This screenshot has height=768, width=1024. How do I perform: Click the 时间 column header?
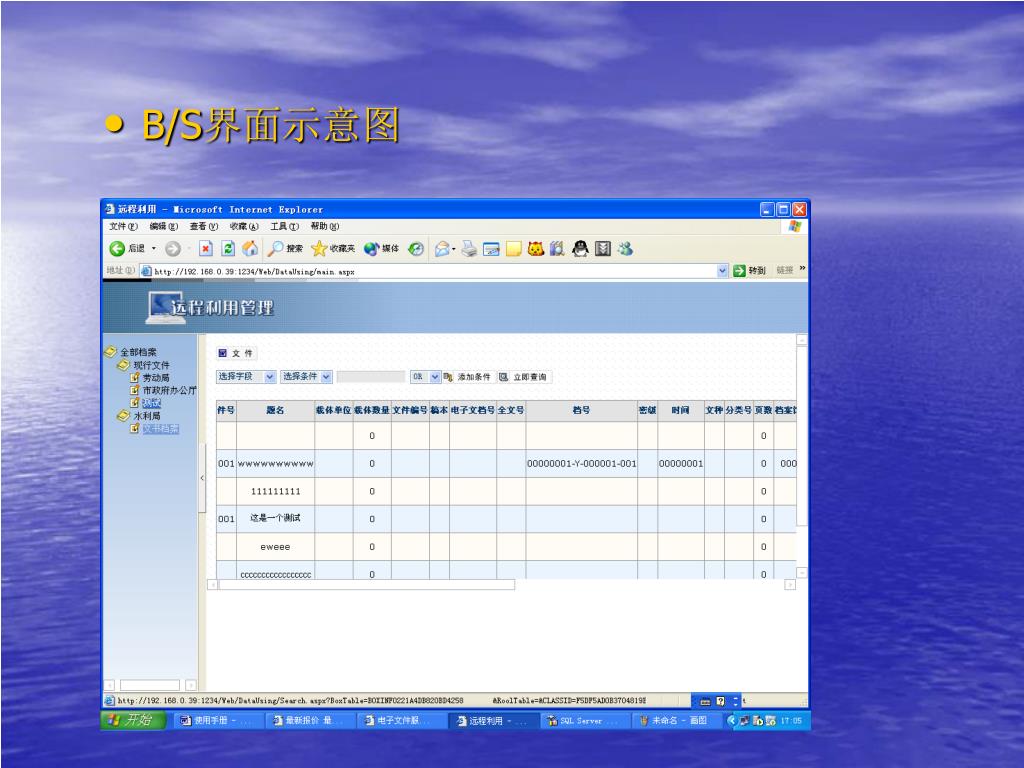point(680,410)
